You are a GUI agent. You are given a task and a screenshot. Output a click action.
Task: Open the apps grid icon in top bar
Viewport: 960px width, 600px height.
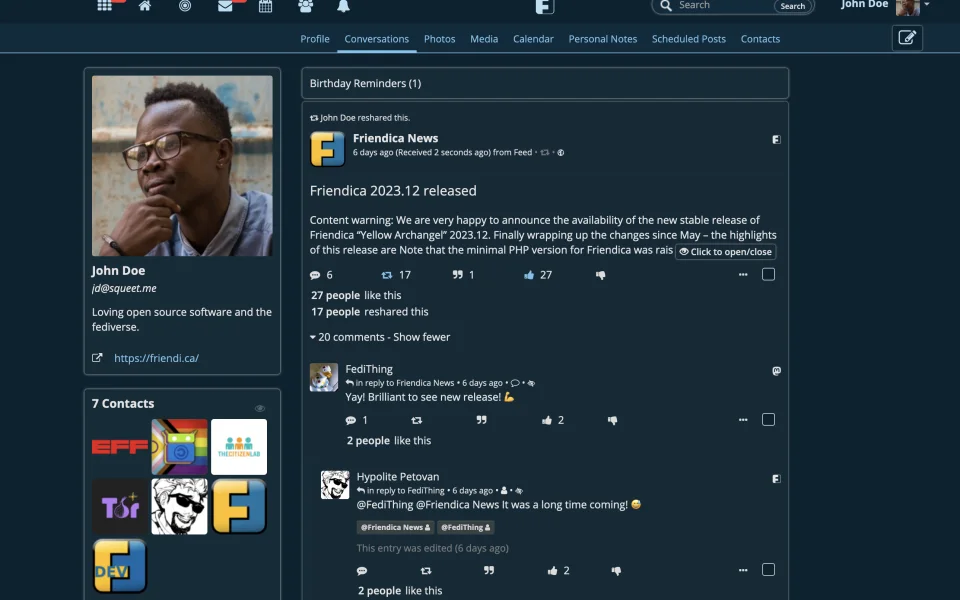coord(104,6)
